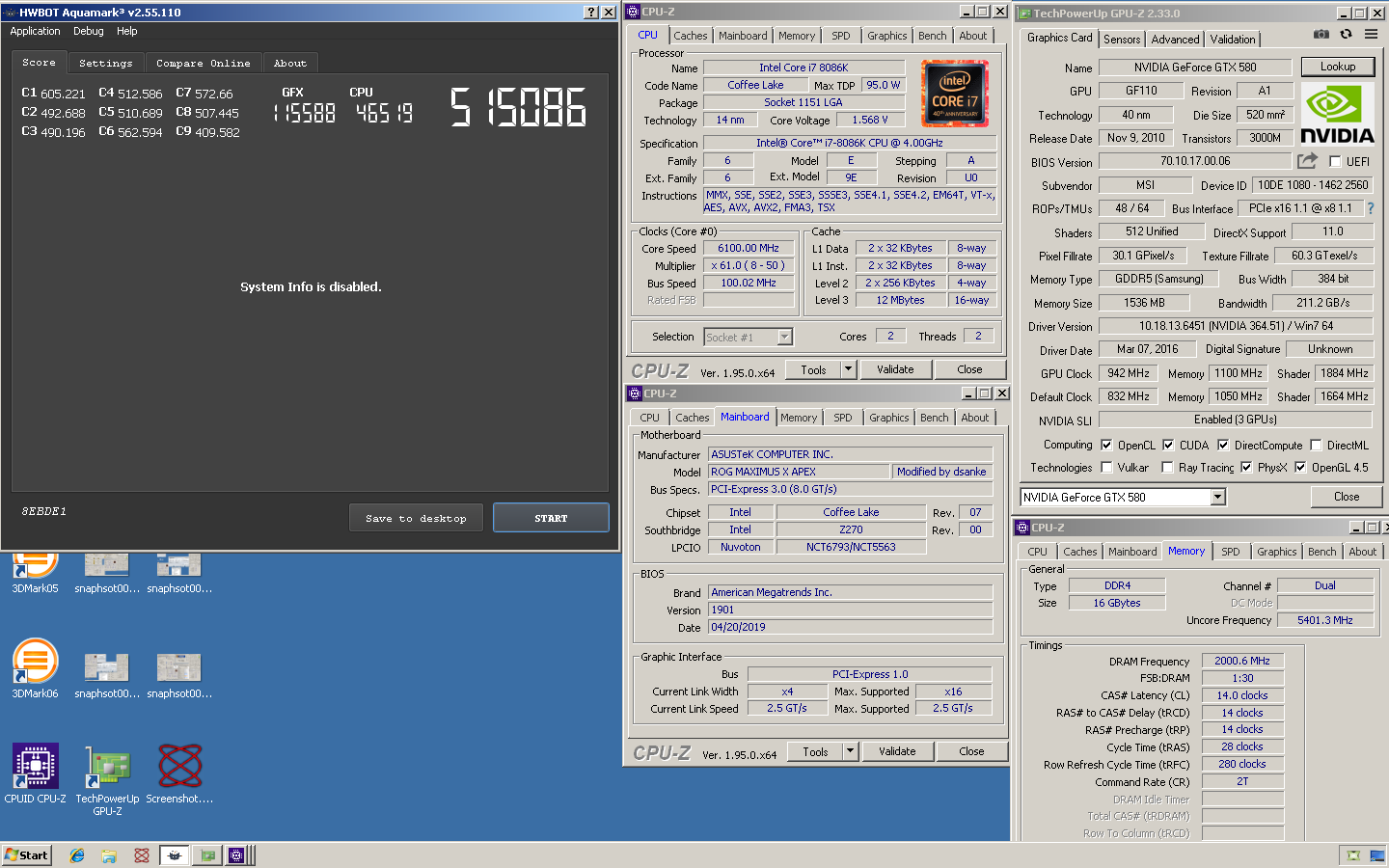Open the Validation tab in GPU-Z
Screen dimensions: 1389x868
point(1233,40)
